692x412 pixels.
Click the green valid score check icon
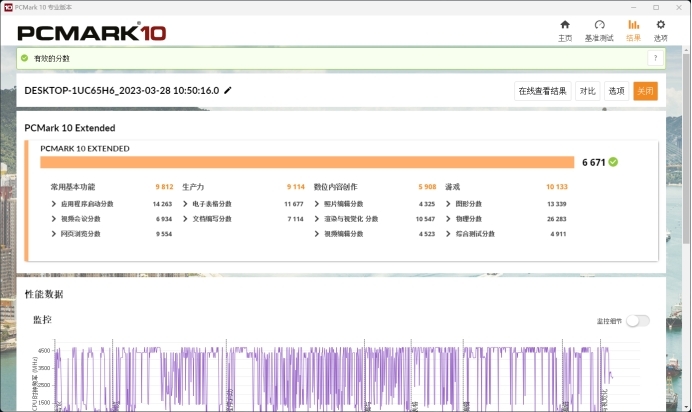coord(25,58)
